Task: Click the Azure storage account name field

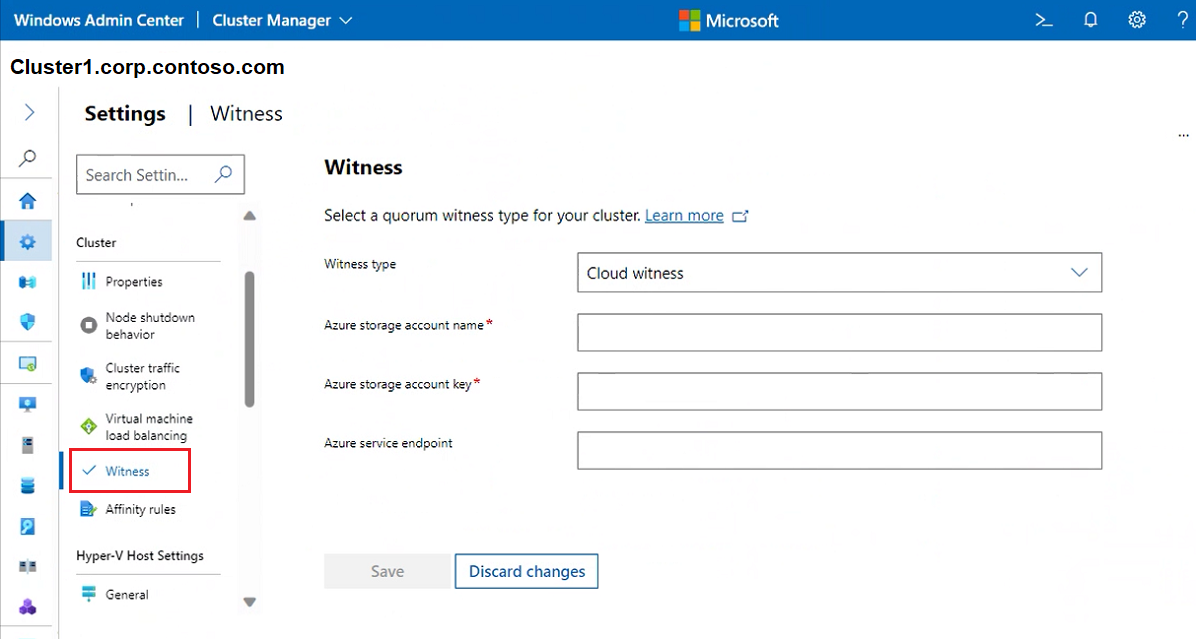Action: tap(839, 332)
